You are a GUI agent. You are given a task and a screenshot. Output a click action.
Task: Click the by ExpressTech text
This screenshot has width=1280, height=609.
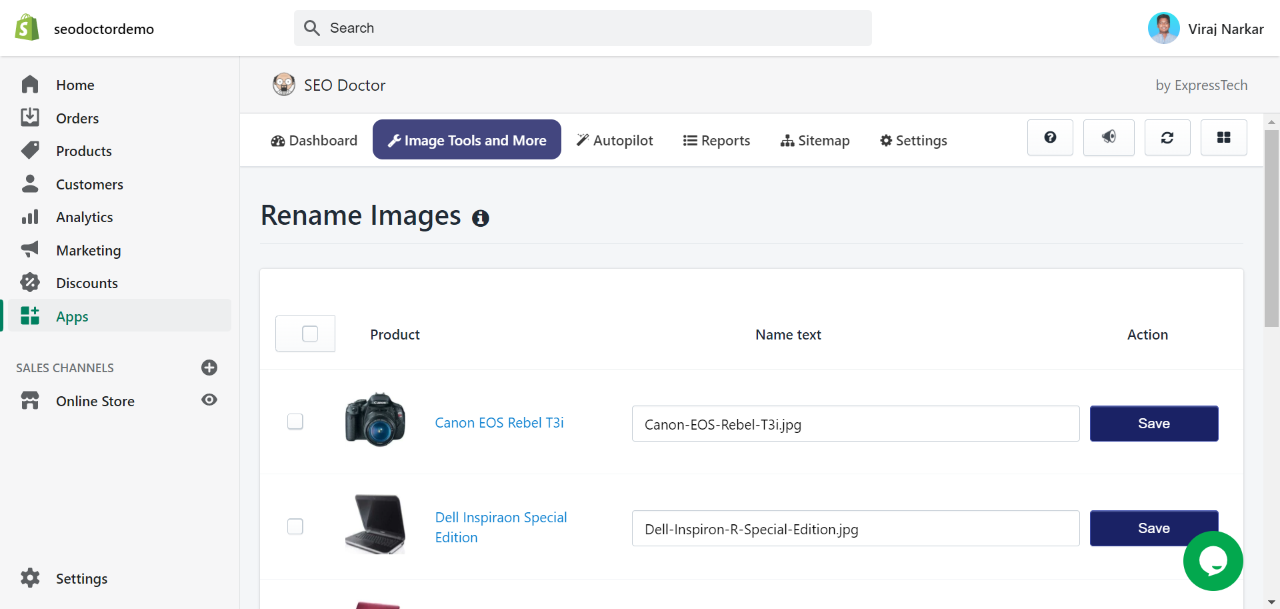(1201, 85)
